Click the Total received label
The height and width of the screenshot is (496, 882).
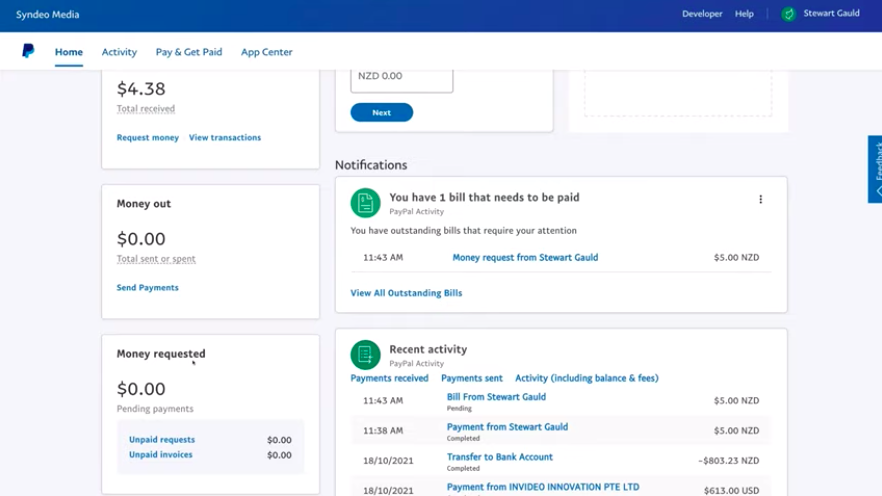click(146, 109)
